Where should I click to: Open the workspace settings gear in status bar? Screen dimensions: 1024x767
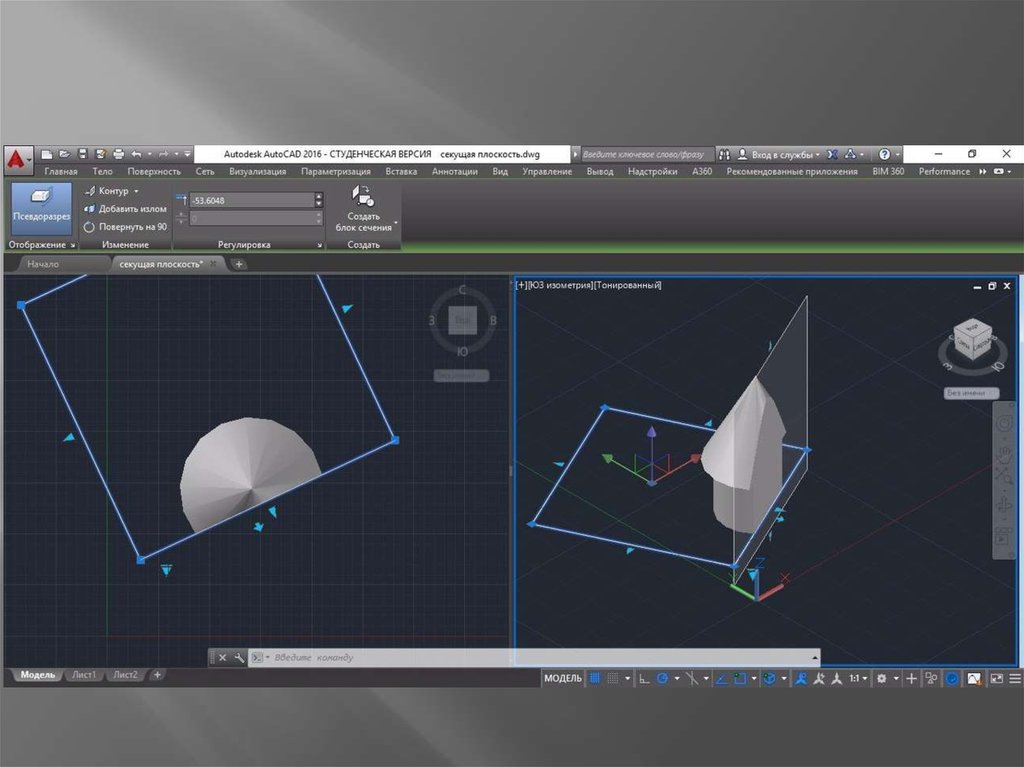tap(881, 678)
